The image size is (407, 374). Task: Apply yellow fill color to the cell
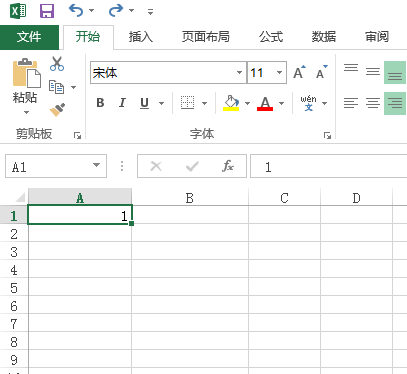tap(231, 103)
